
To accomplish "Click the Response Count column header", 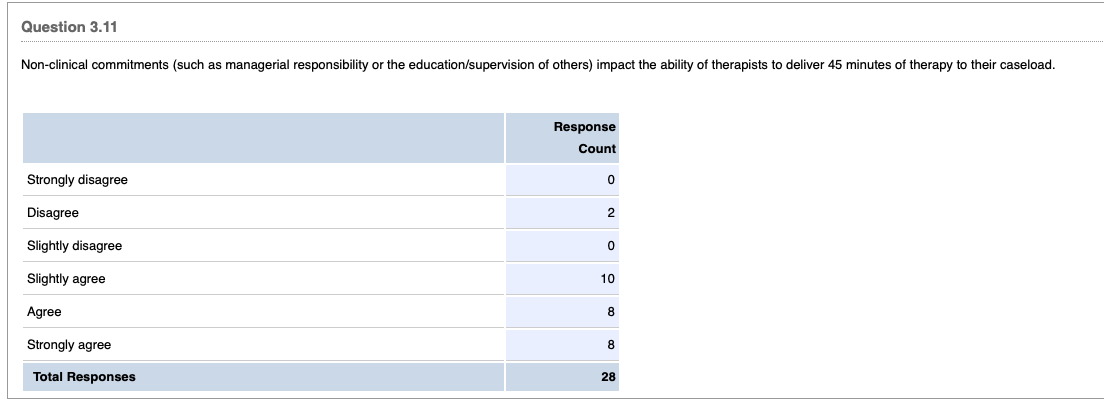I will click(584, 138).
